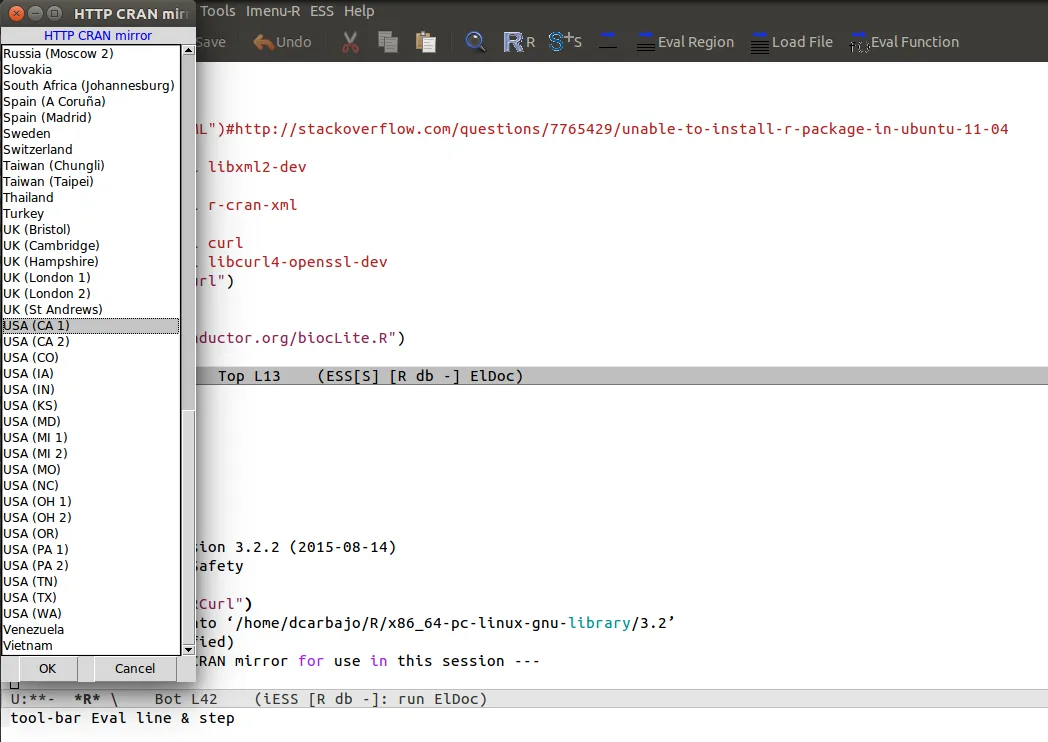Open the Imenu-R menu

[x=273, y=11]
